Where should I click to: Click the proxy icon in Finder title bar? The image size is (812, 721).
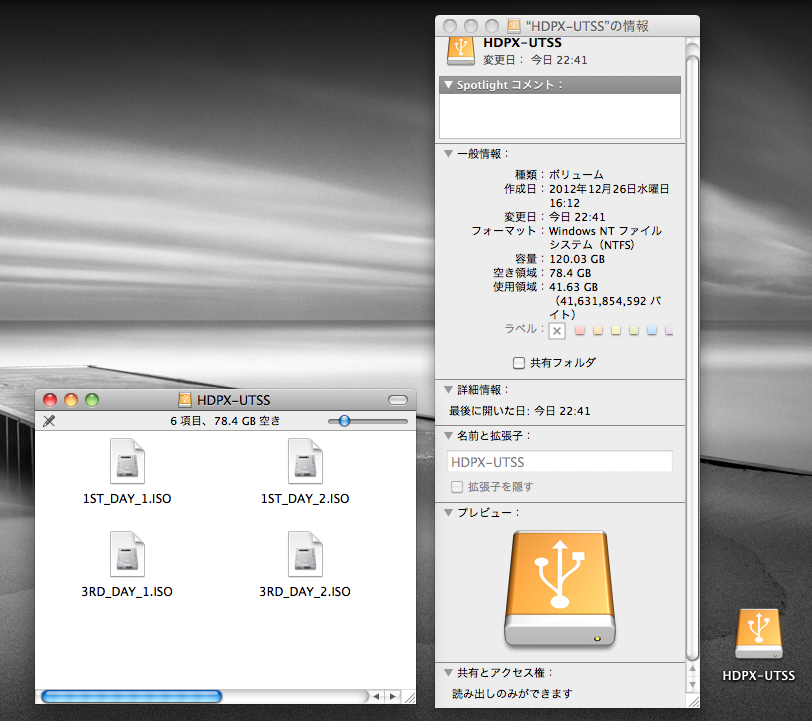185,400
